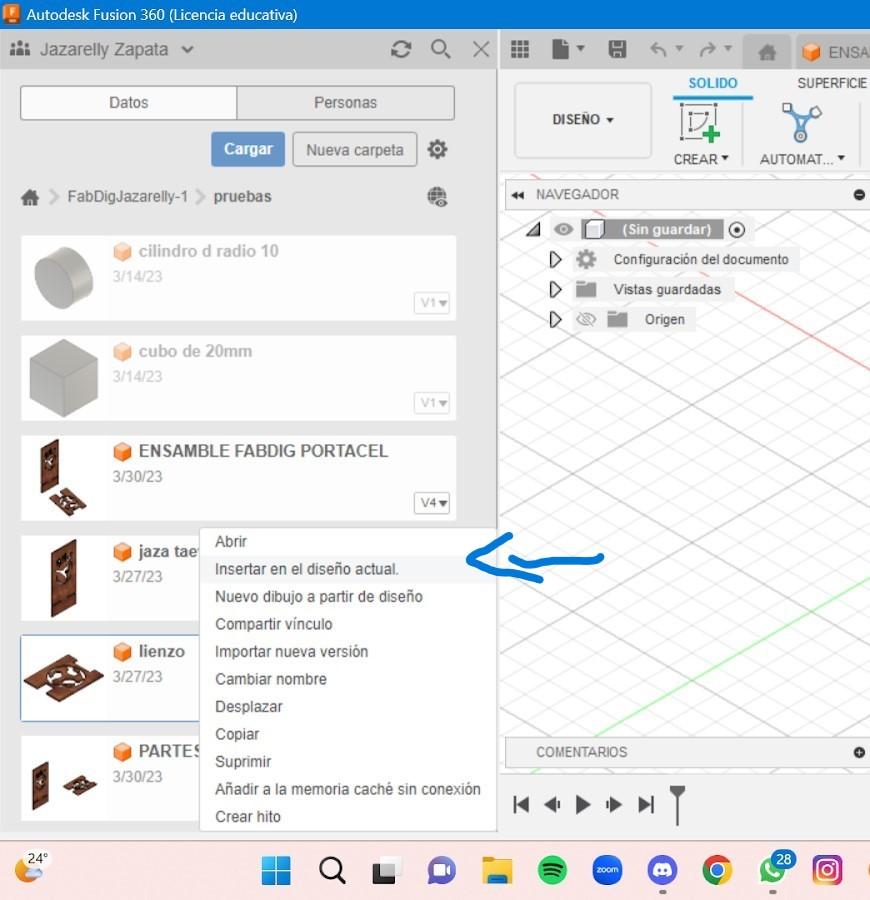This screenshot has width=870, height=900.
Task: Open the Home tab icon
Action: tap(767, 52)
